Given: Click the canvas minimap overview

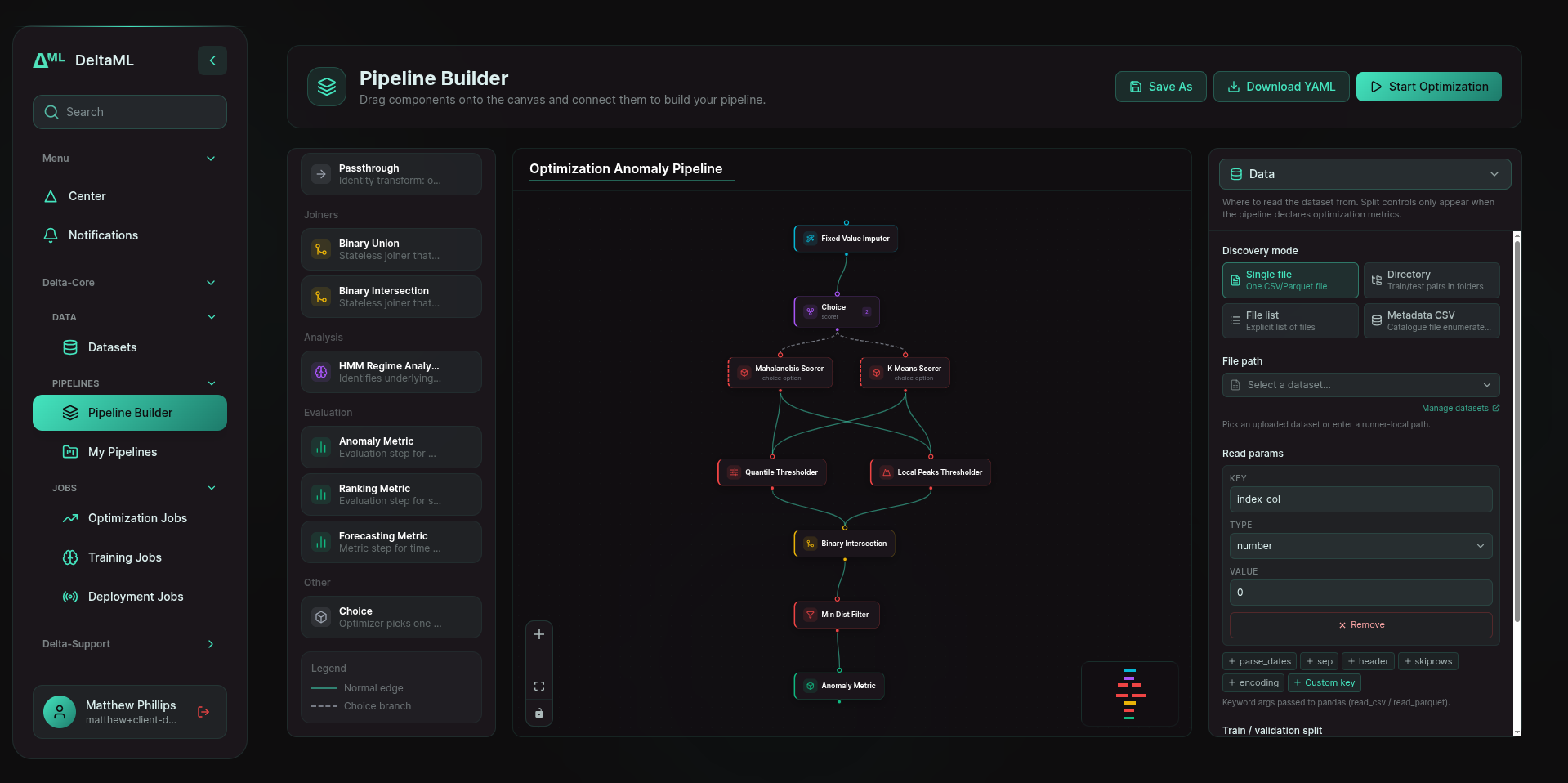Looking at the screenshot, I should 1129,693.
